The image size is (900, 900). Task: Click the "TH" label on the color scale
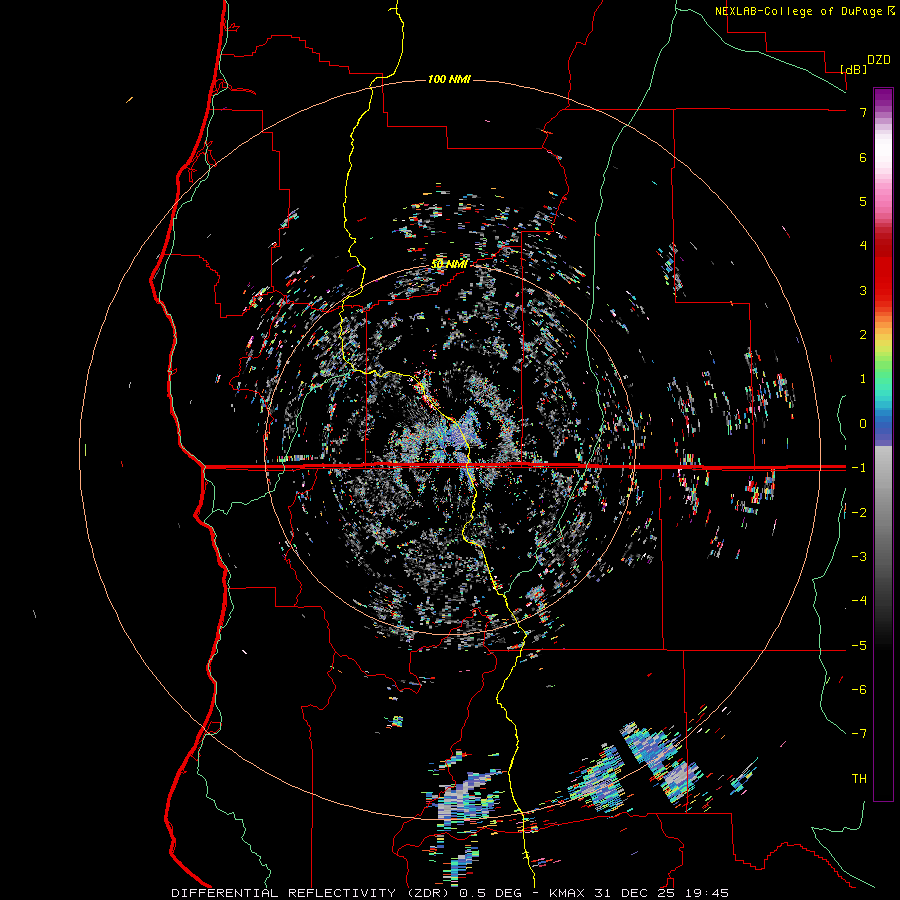point(859,779)
